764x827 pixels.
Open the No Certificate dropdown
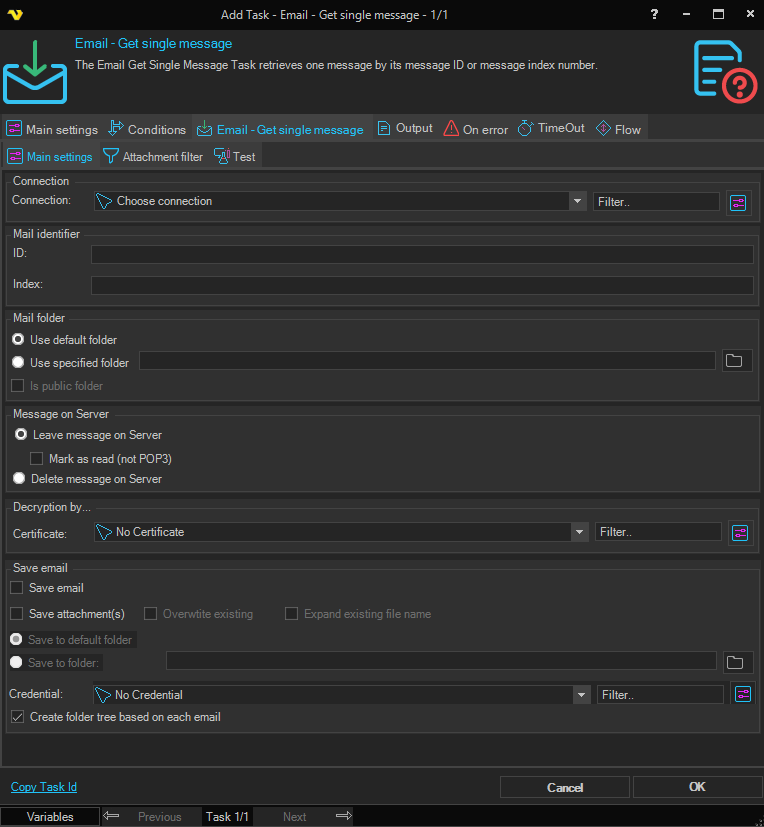point(578,532)
